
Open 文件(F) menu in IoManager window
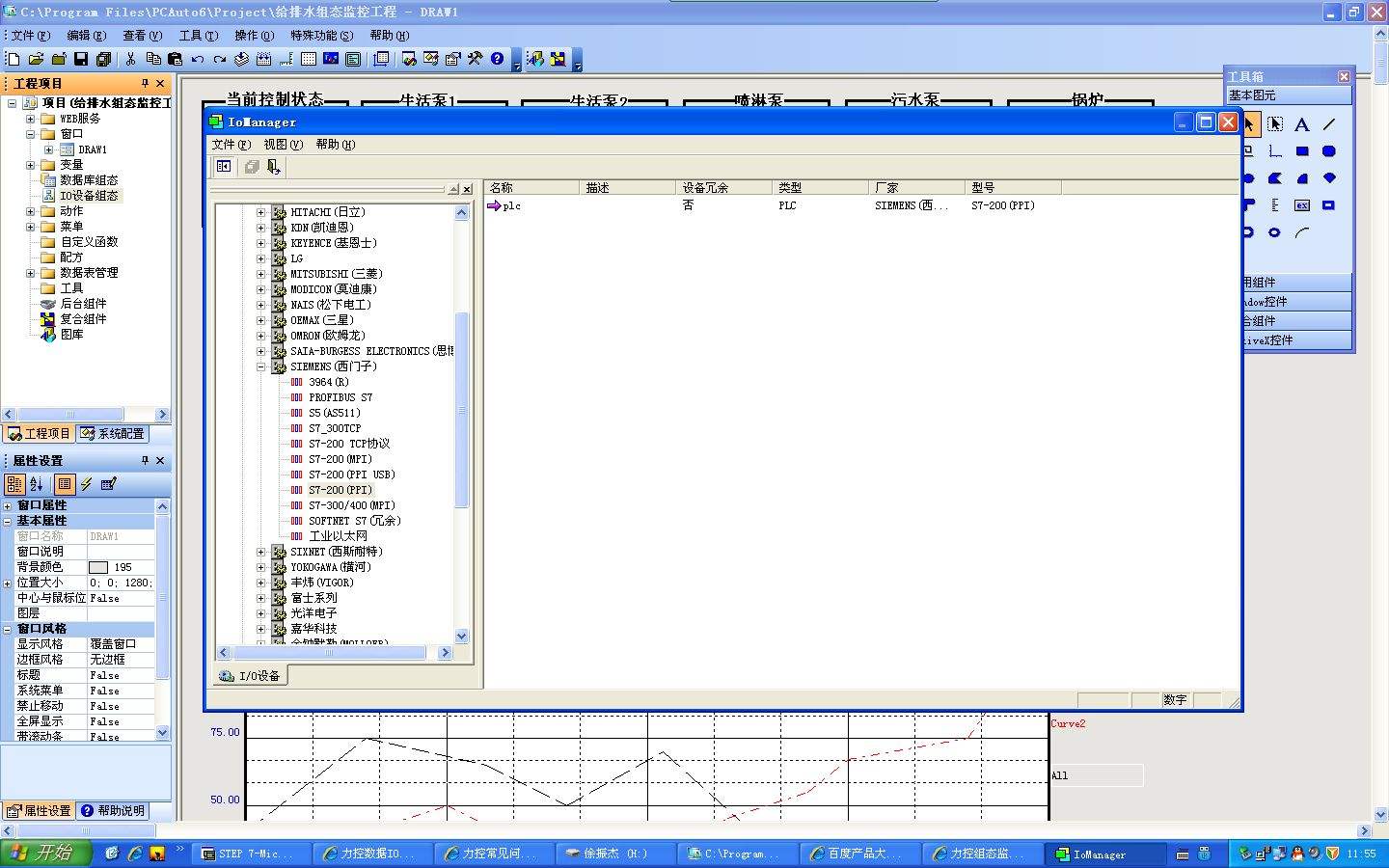[231, 145]
